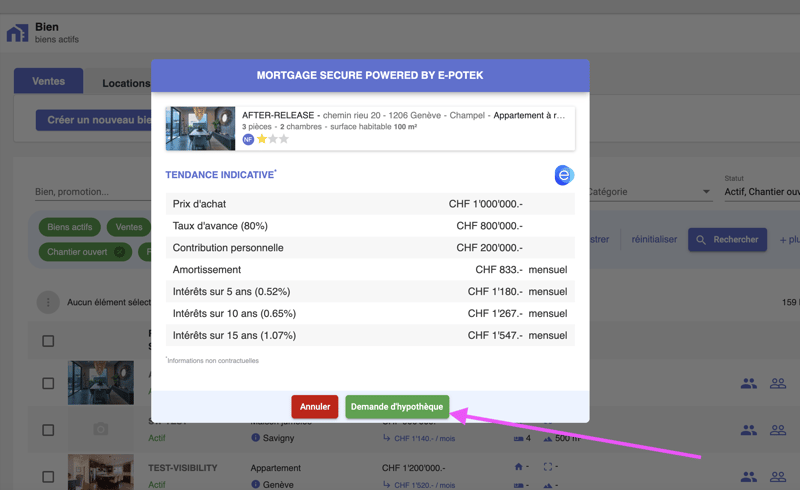
Task: Click CHF 1'200'000.- price in the listing
Action: (414, 468)
